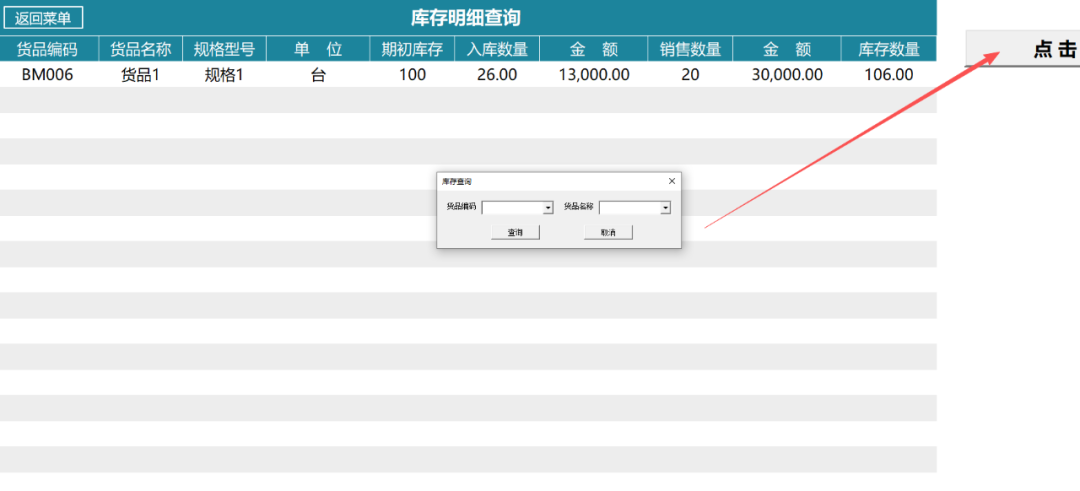Screen dimensions: 1080x491
Task: Cancel the dialog with the 取消 button
Action: [608, 232]
